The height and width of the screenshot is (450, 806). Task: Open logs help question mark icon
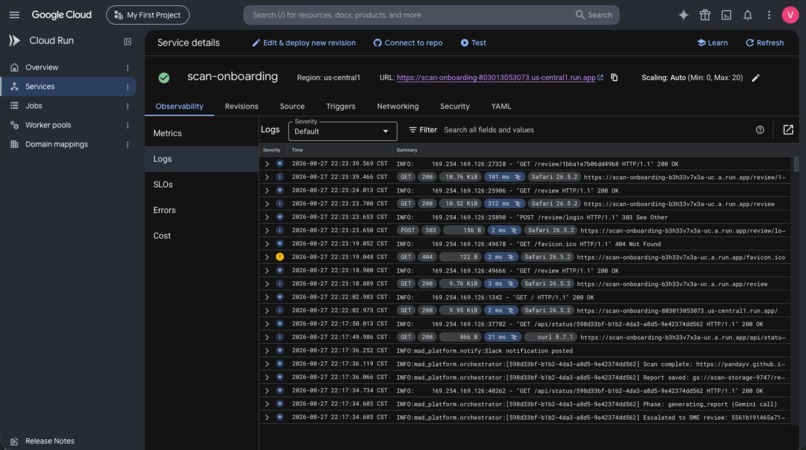760,130
